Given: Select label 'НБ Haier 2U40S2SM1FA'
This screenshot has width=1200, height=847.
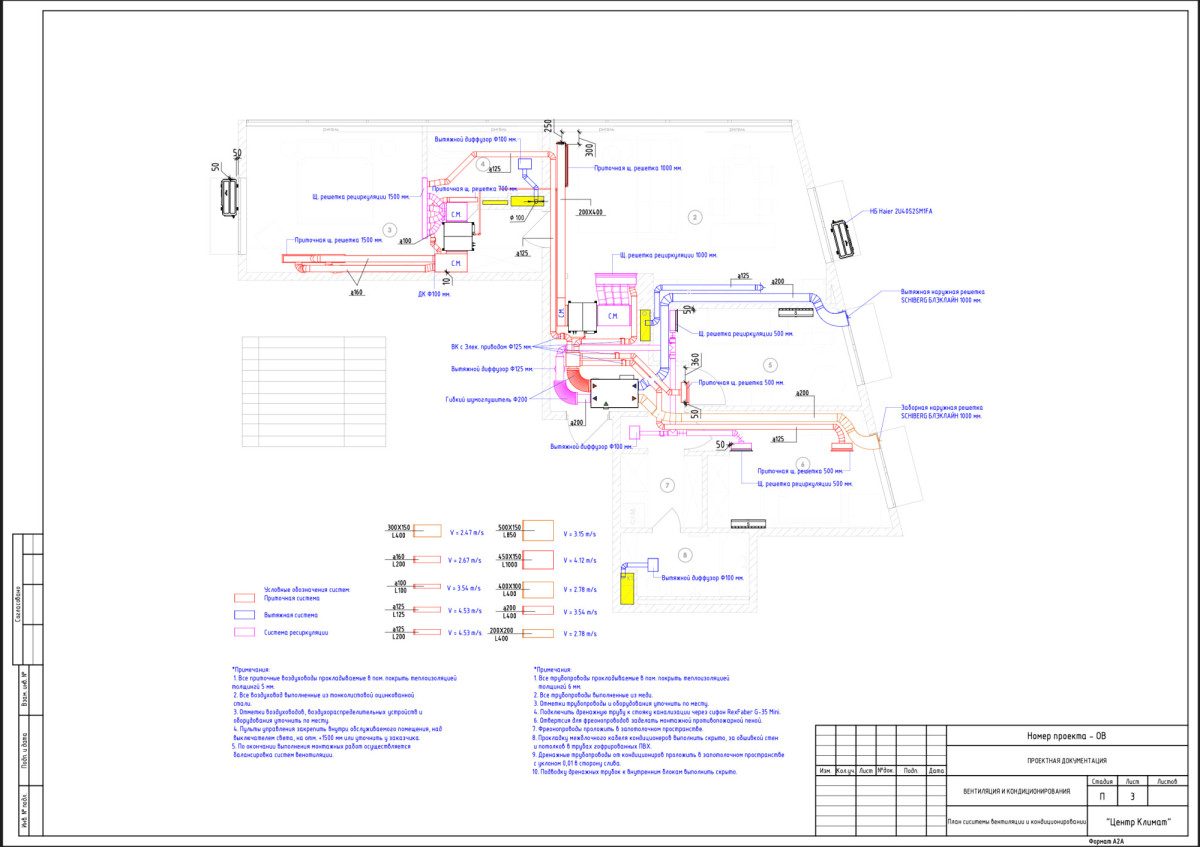Looking at the screenshot, I should (x=899, y=211).
